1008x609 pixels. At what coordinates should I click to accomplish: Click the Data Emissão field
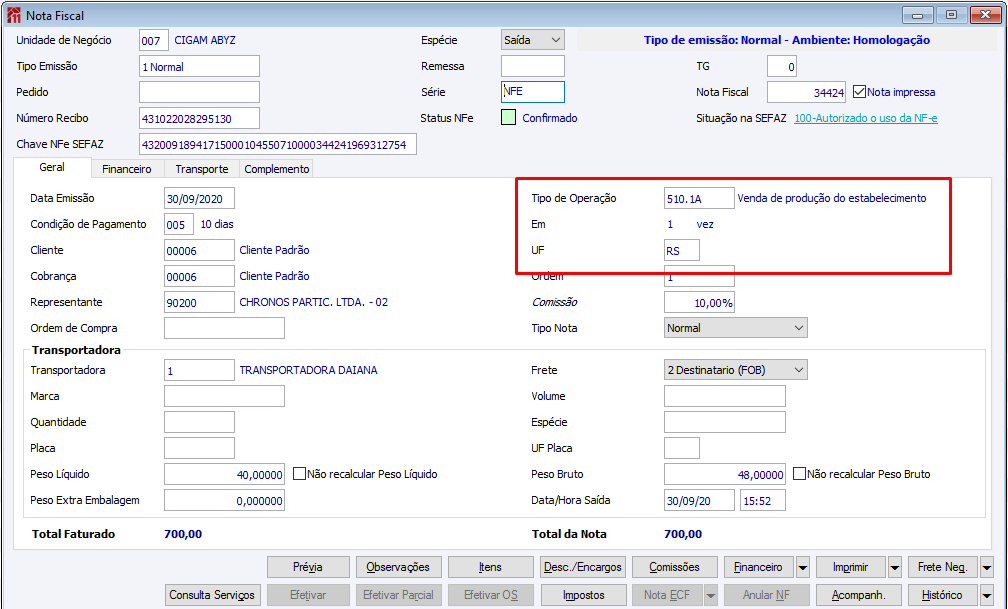pyautogui.click(x=199, y=198)
